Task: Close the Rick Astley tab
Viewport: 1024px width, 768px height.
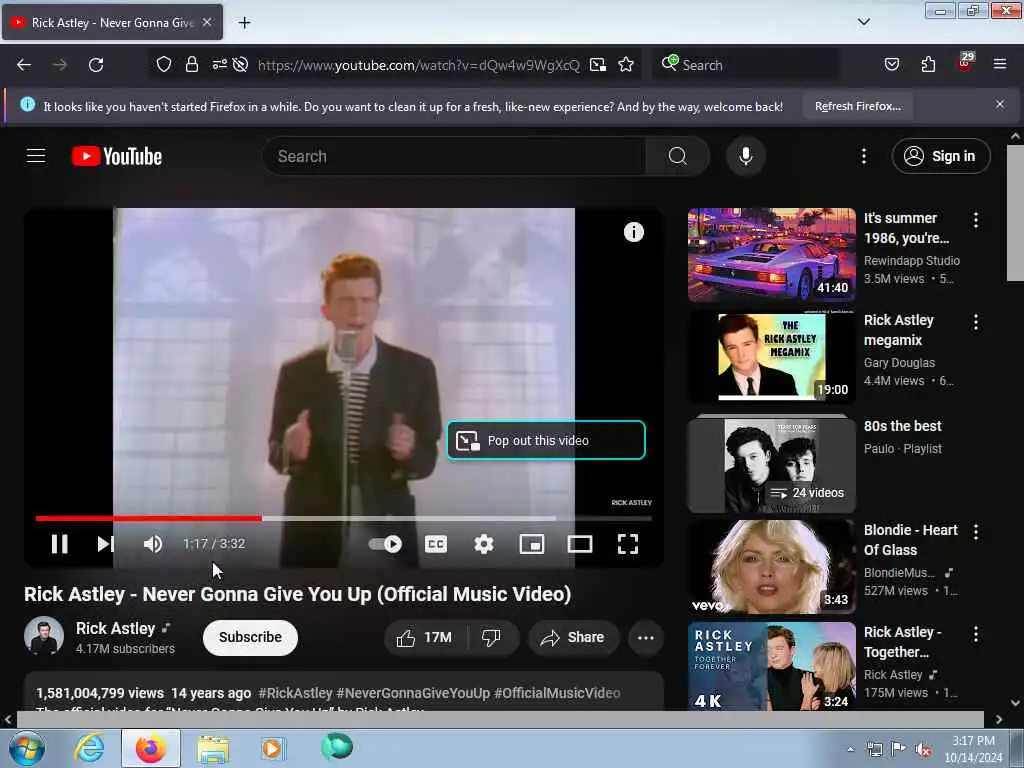Action: tap(207, 22)
